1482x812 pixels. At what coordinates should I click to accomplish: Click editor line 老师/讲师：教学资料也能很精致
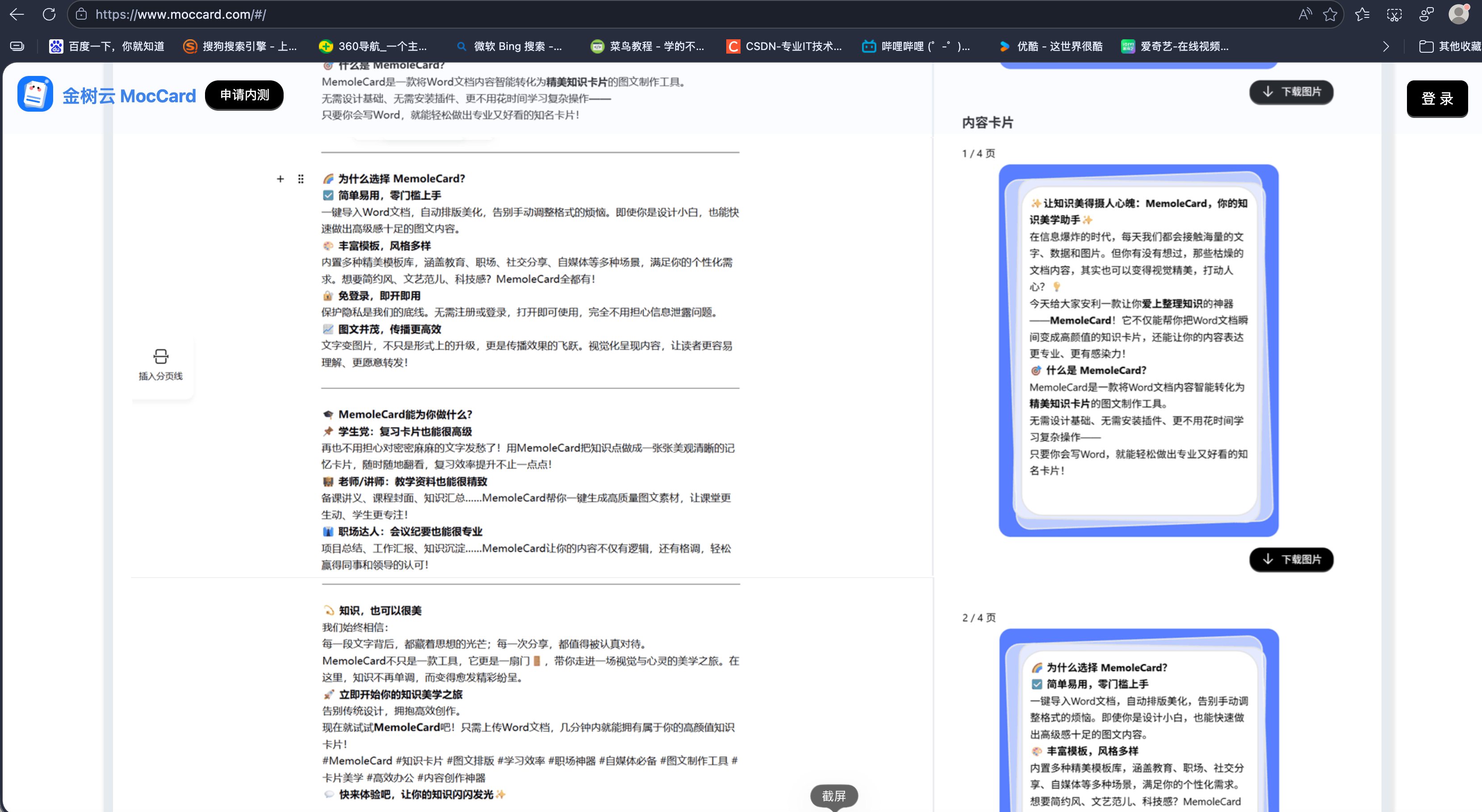404,481
